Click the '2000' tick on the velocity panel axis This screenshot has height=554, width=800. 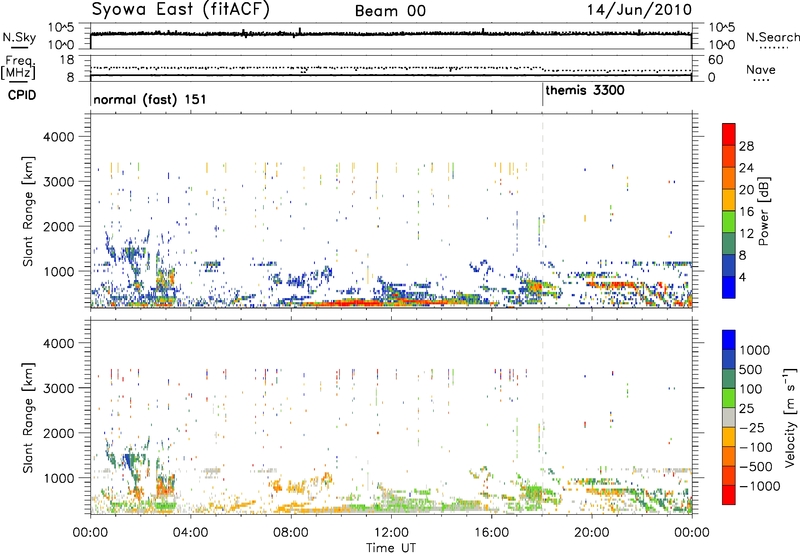click(x=58, y=433)
